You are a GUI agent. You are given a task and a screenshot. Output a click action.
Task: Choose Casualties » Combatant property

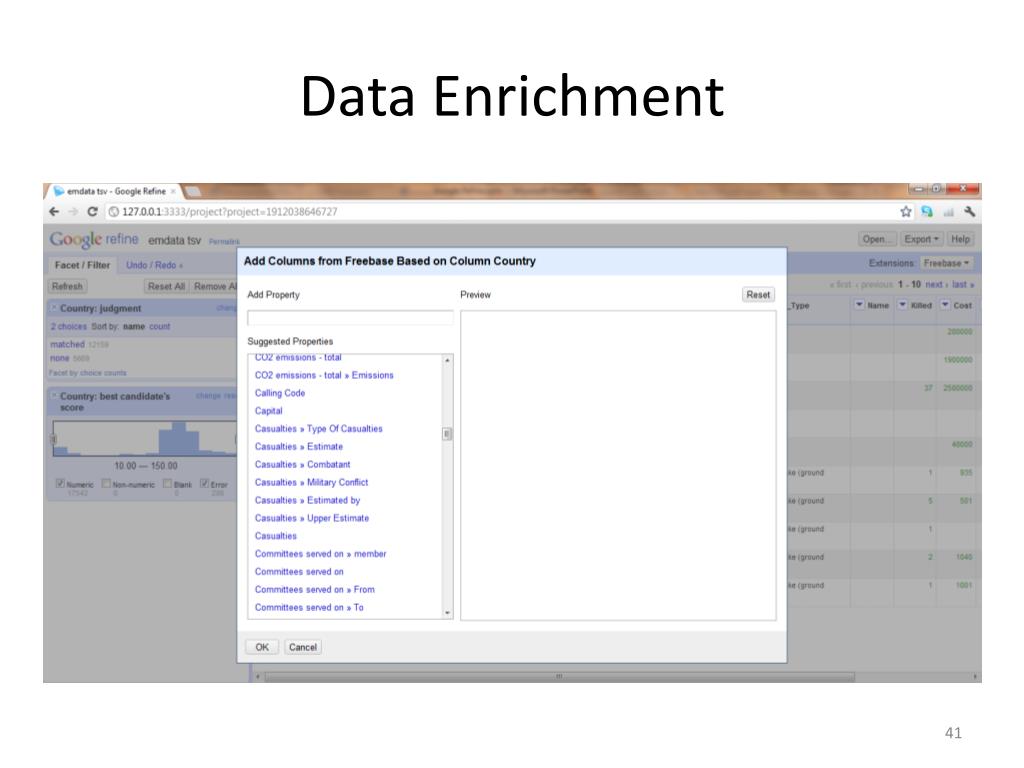click(x=302, y=464)
